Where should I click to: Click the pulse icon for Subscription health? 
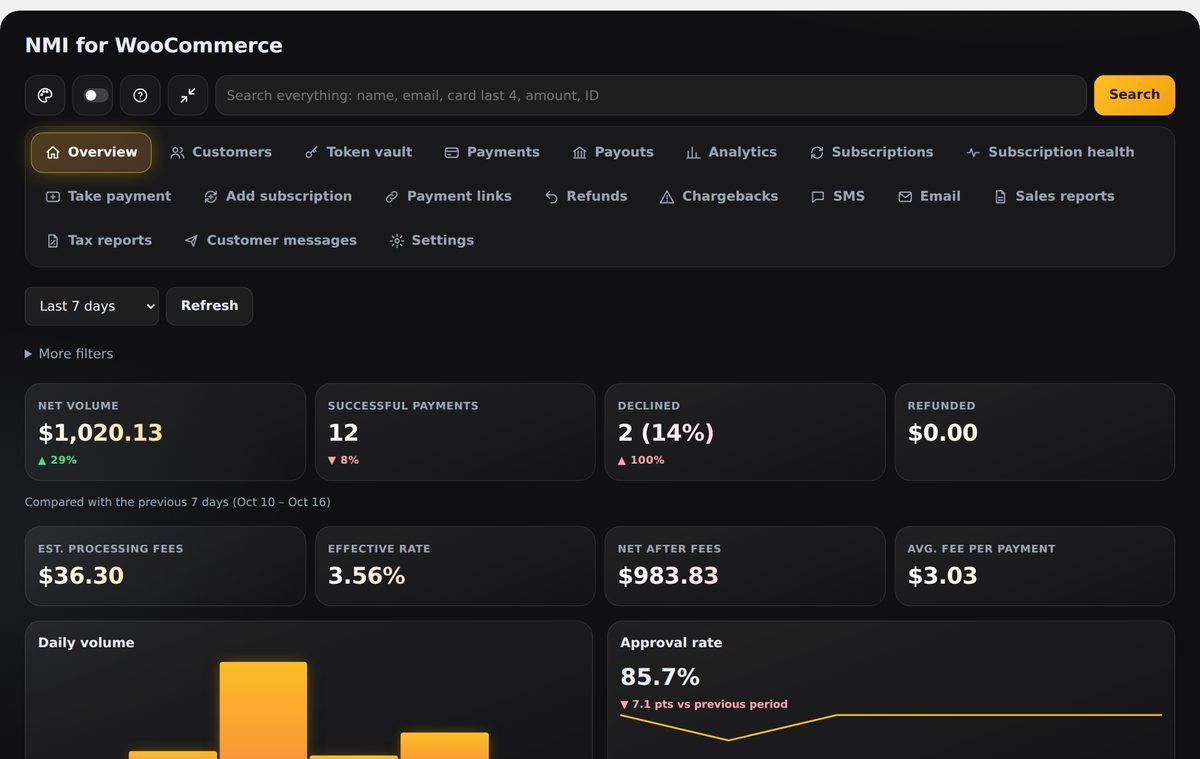pos(973,153)
